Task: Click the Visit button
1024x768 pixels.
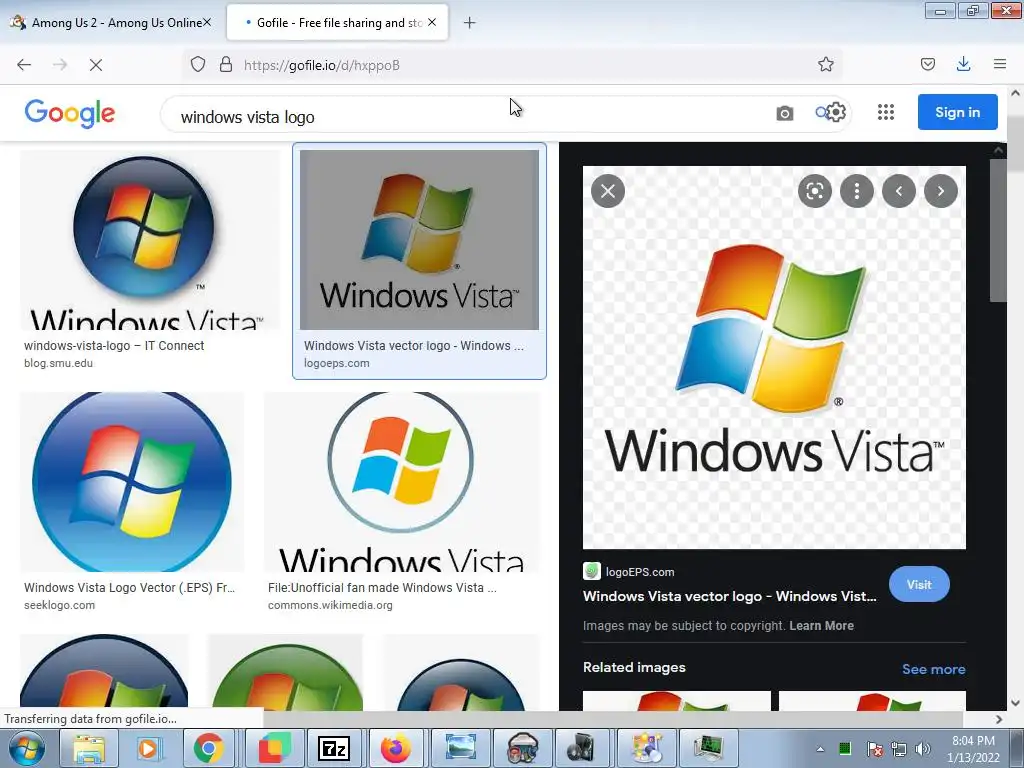Action: (919, 584)
